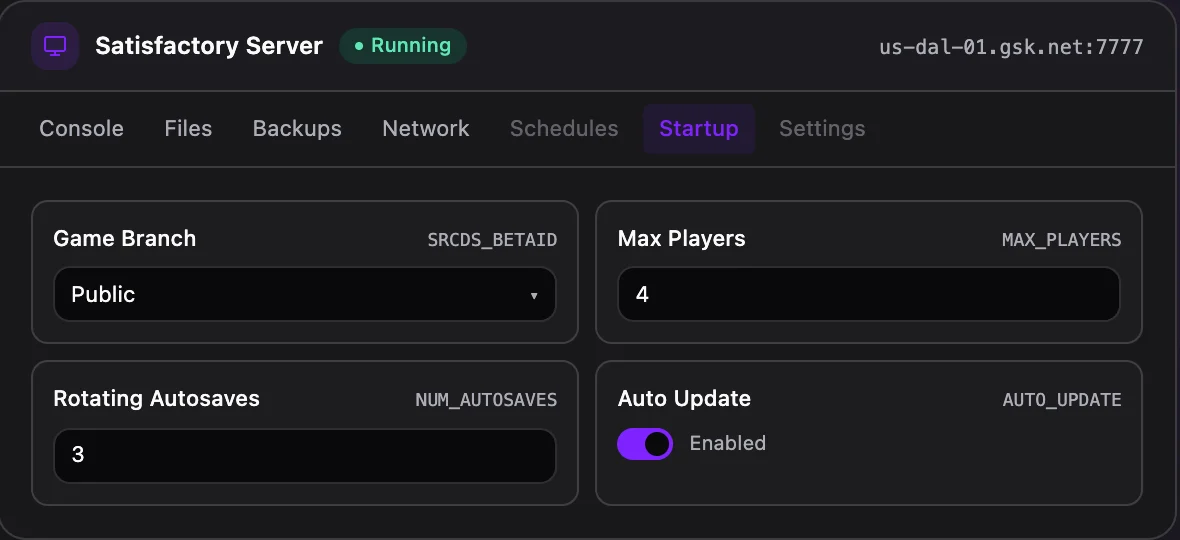Open the Console tab

tap(81, 129)
